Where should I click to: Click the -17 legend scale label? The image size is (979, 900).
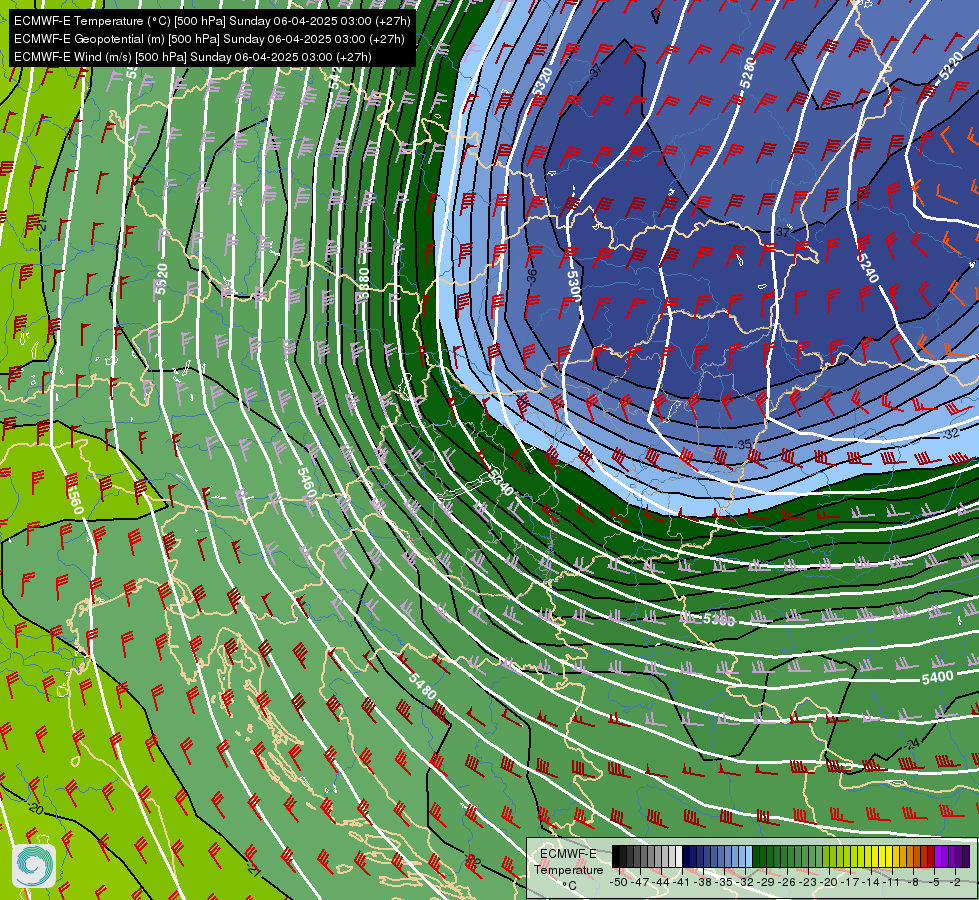(852, 882)
